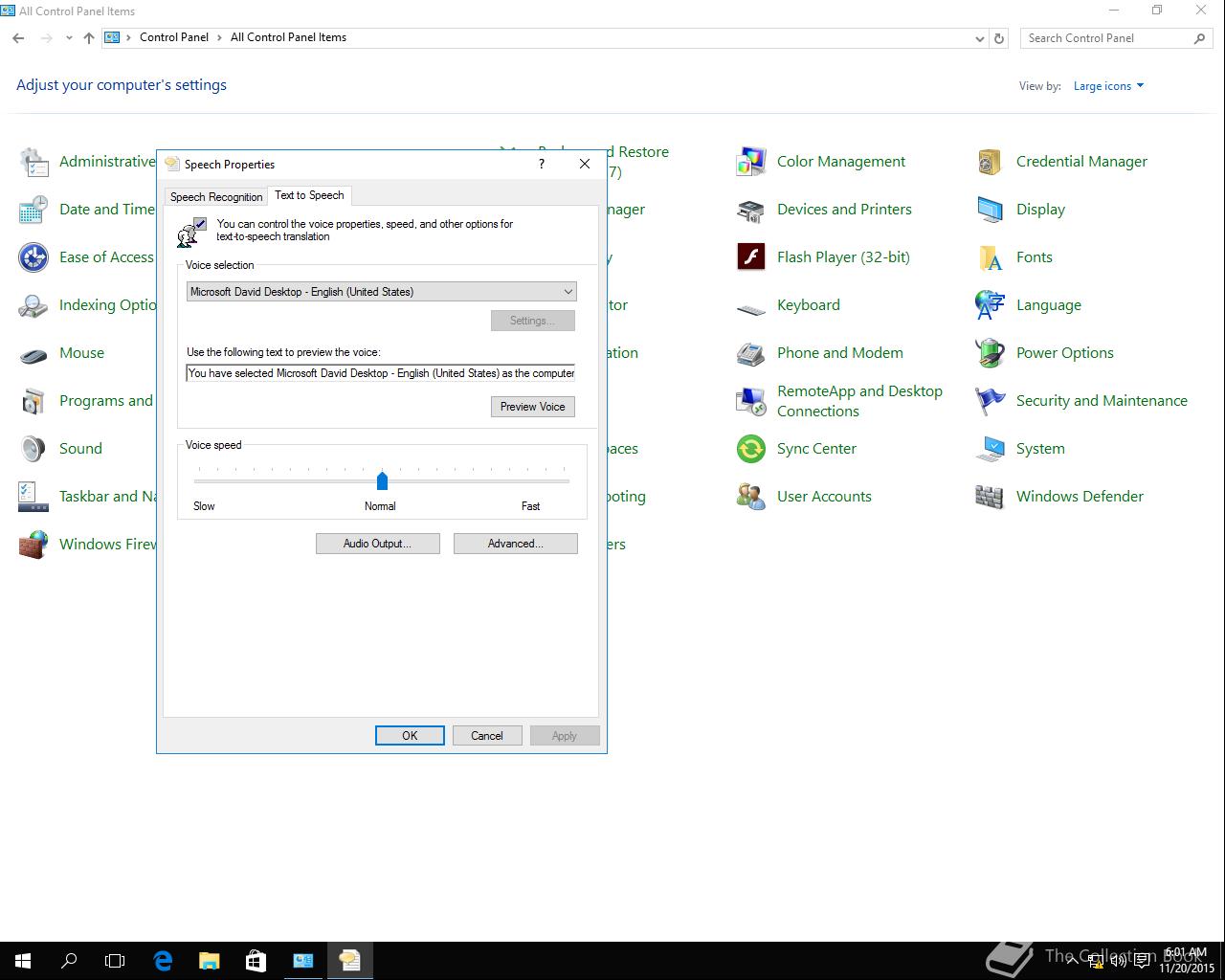1225x980 pixels.
Task: Open Windows Firewall icon
Action: point(33,545)
